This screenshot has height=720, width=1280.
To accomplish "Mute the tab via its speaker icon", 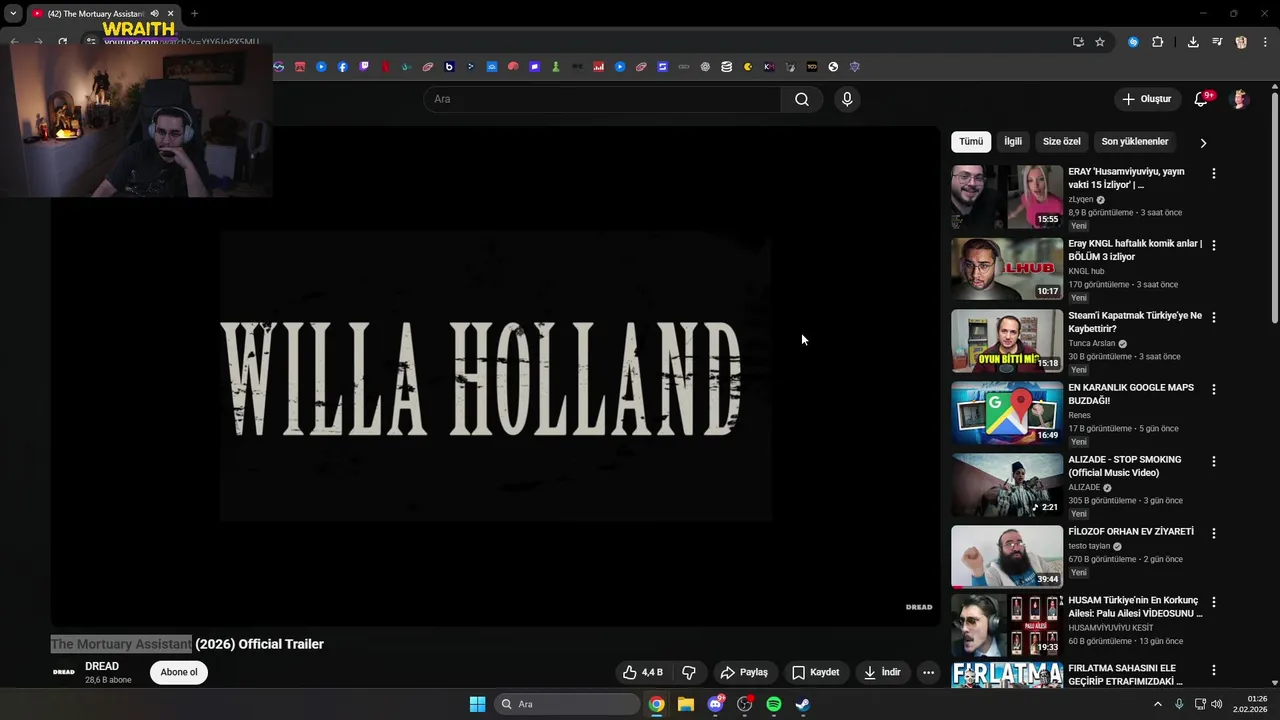I will tap(154, 14).
